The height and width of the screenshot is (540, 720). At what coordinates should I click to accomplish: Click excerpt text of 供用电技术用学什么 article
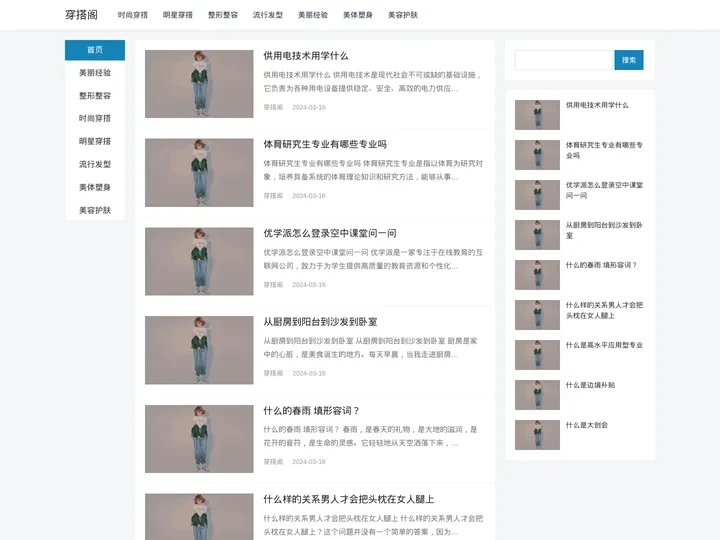(373, 82)
